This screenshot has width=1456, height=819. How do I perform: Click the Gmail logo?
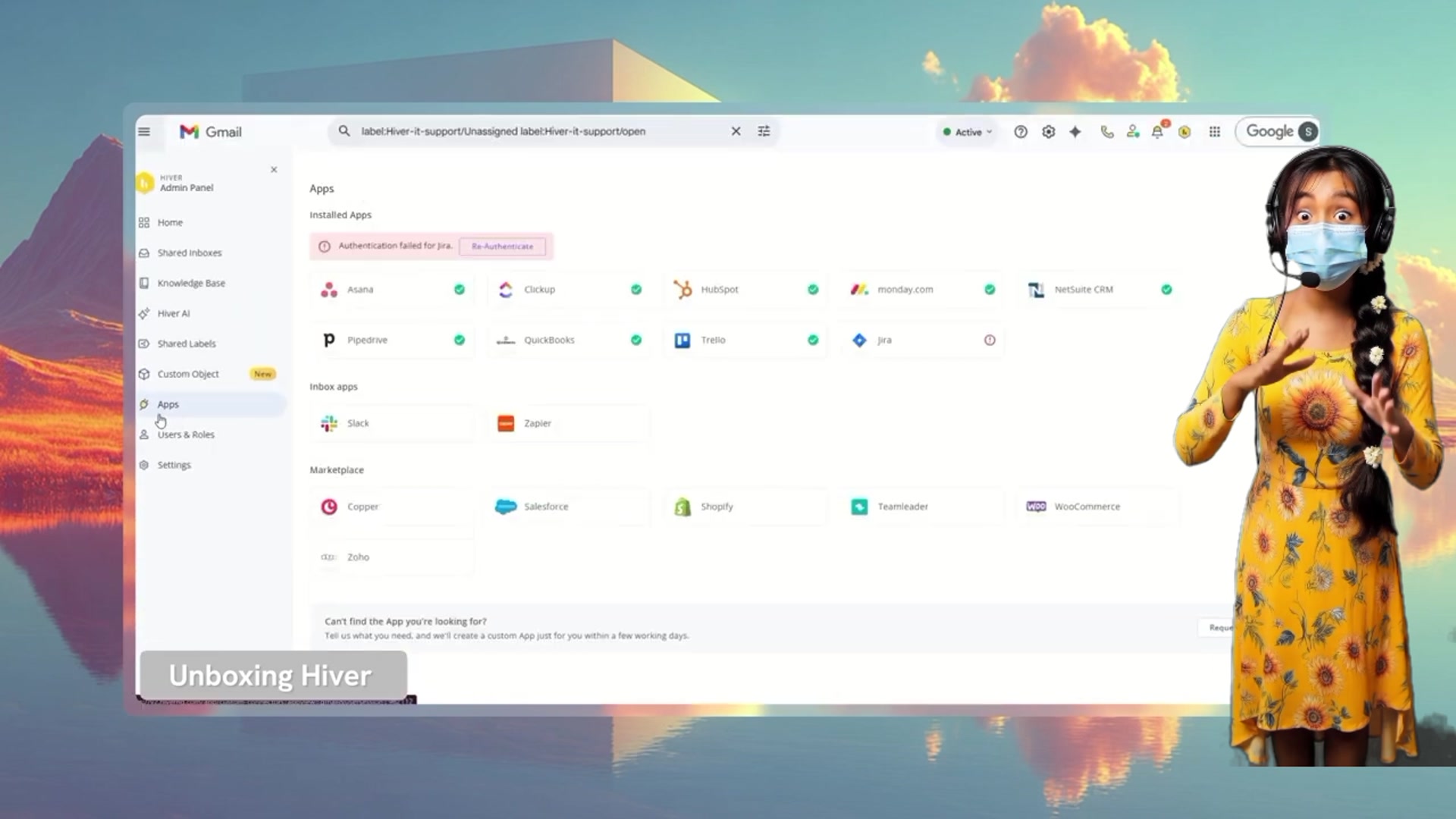click(x=211, y=132)
